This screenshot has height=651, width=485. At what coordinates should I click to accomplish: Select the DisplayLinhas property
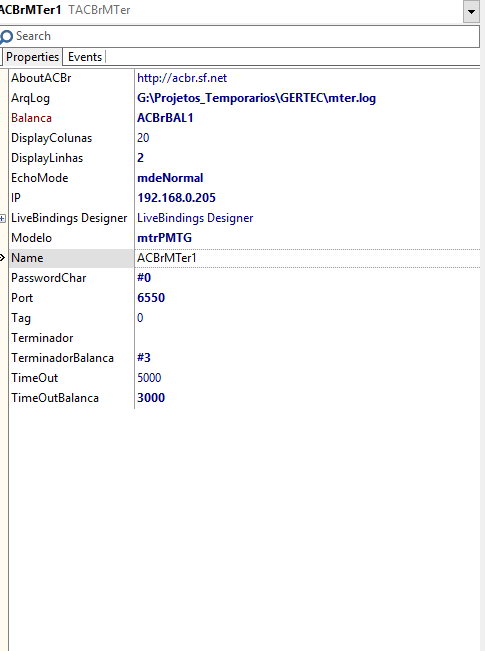[x=47, y=158]
